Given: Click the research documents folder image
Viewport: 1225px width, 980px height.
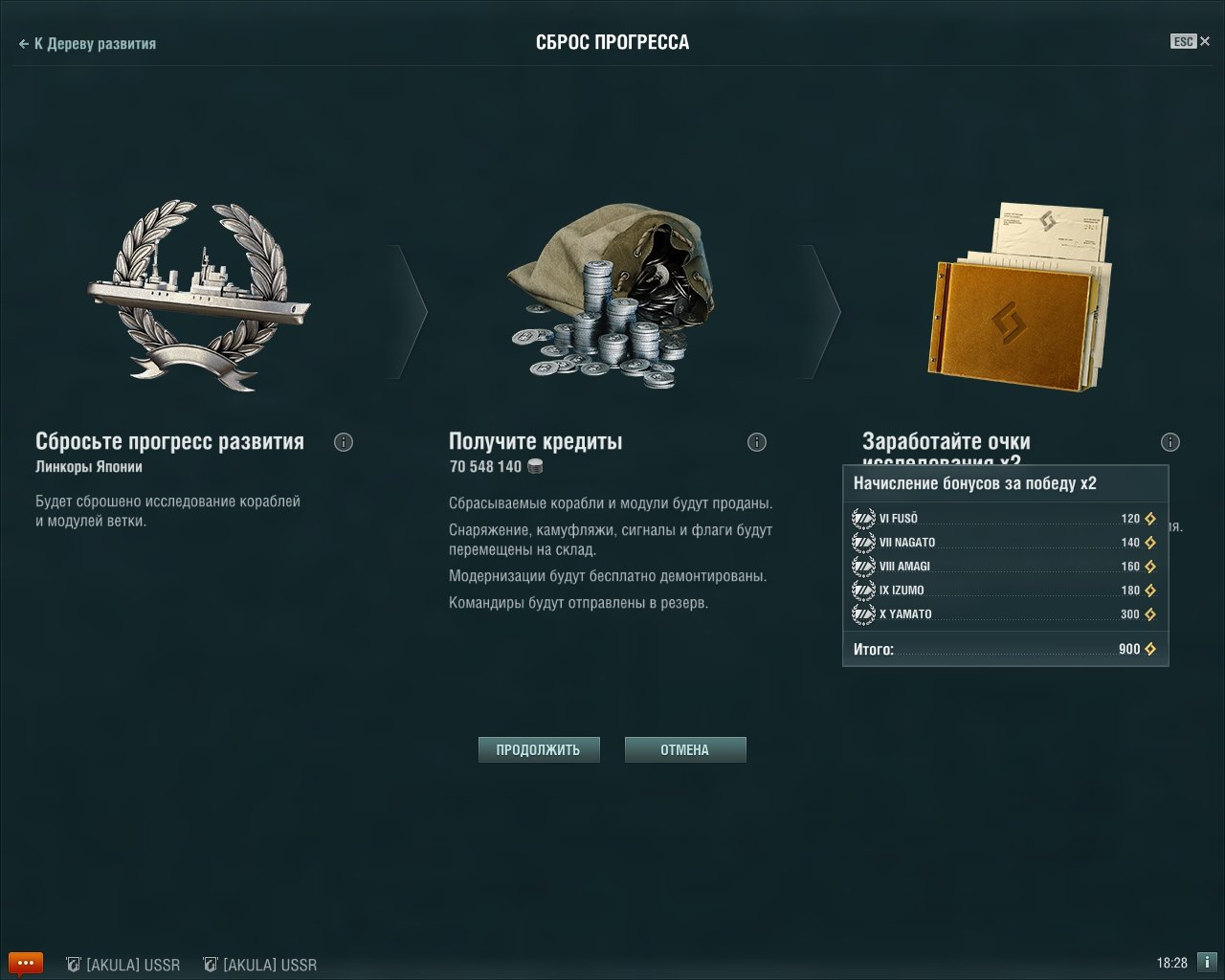Looking at the screenshot, I should 1022,297.
